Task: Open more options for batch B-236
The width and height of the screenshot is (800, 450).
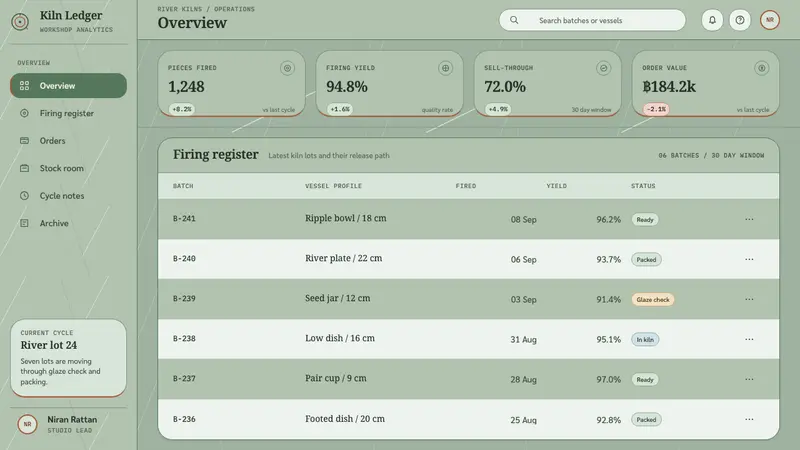Action: (749, 419)
